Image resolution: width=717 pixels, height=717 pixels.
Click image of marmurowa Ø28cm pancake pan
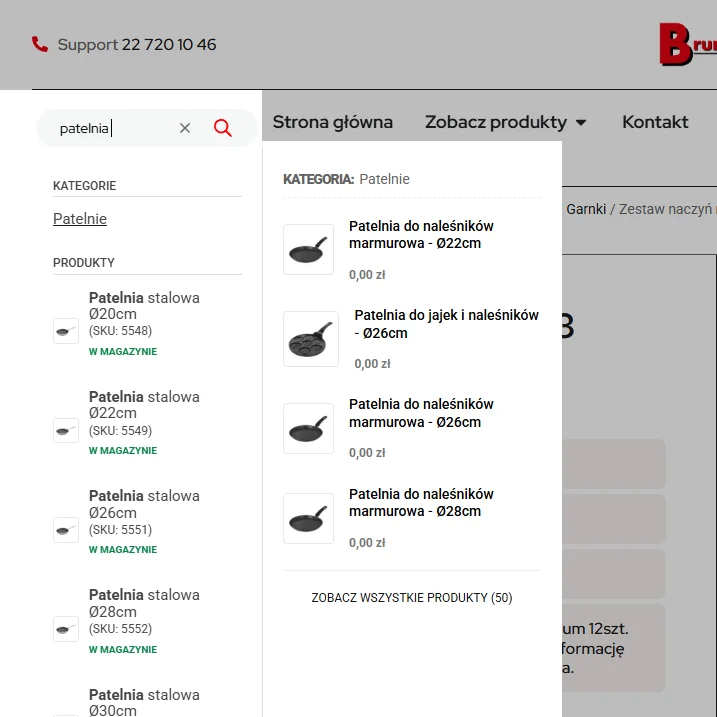tap(308, 518)
